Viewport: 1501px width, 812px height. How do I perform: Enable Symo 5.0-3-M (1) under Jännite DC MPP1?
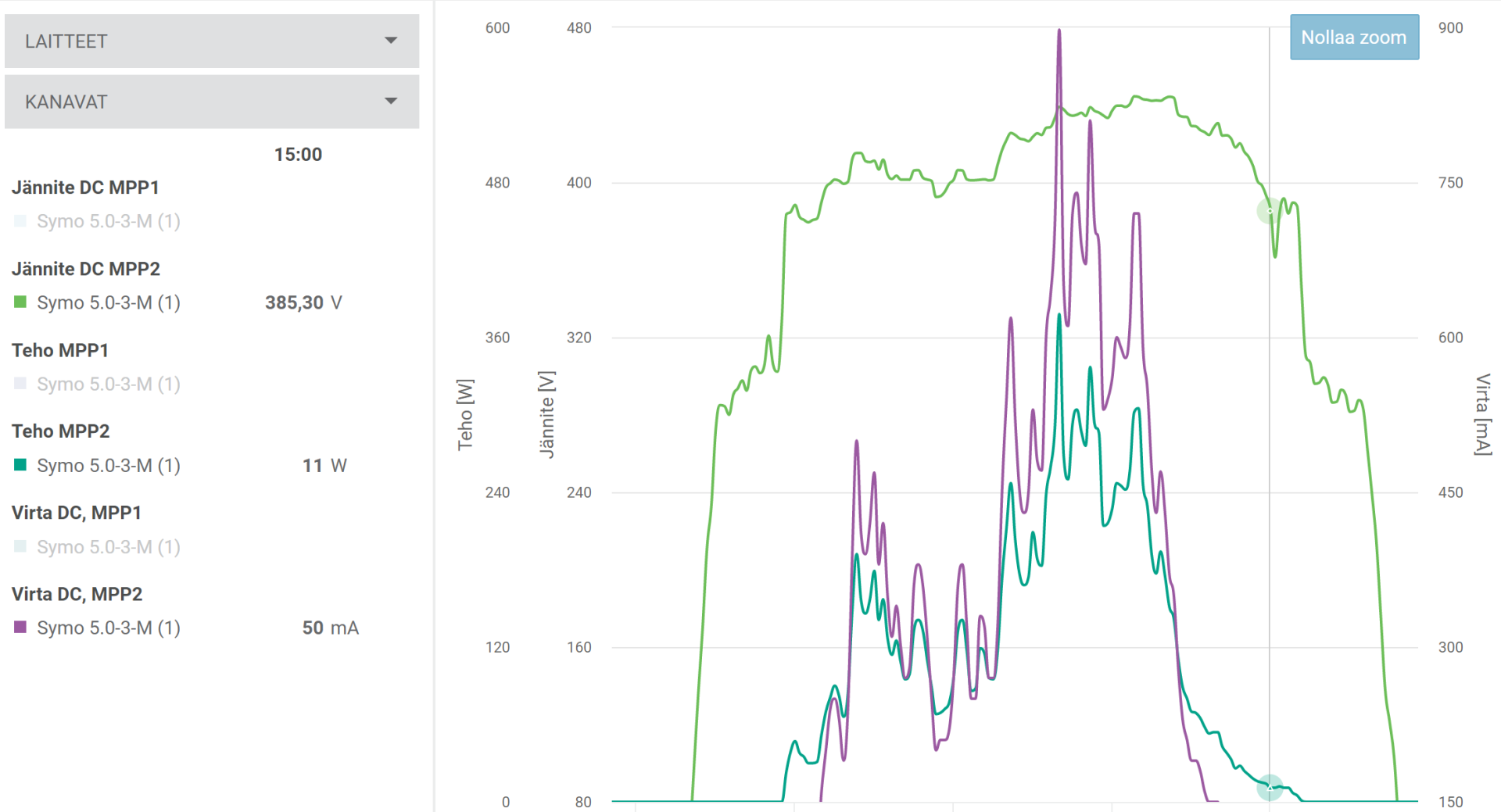point(108,221)
